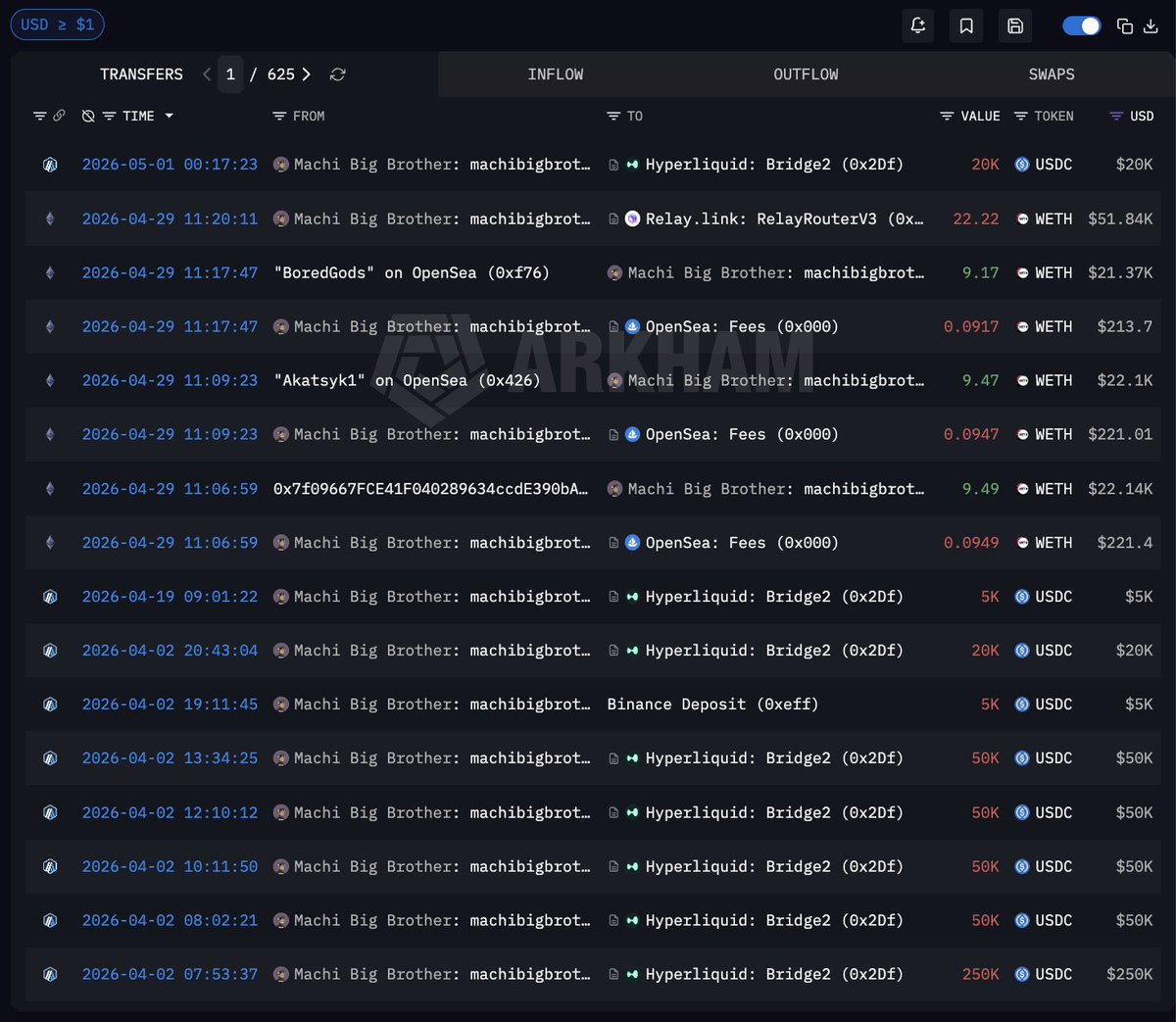The image size is (1176, 1022).
Task: Open the VALUE column filter
Action: pos(947,116)
